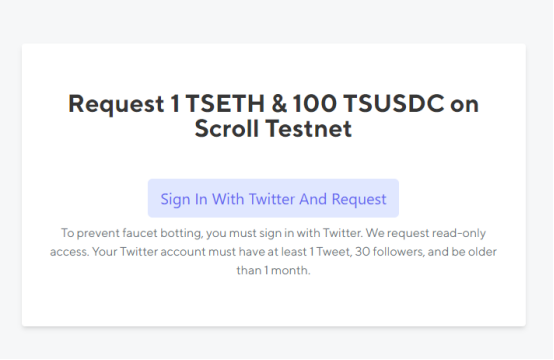Screen dimensions: 554x360
Task: Select the Request 1 TSETH heading
Action: 273,116
